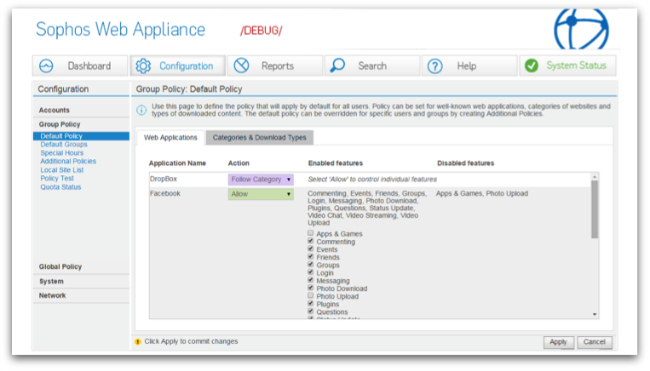Click the green System Status checkmark icon
This screenshot has width=650, height=371.
tap(531, 65)
